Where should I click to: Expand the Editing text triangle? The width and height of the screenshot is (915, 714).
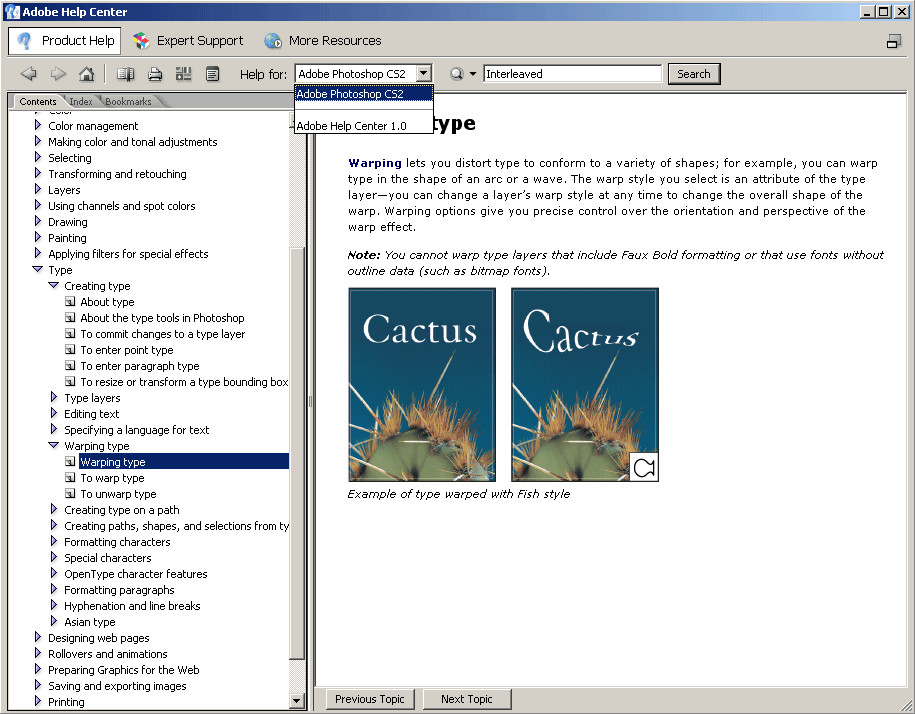[54, 413]
